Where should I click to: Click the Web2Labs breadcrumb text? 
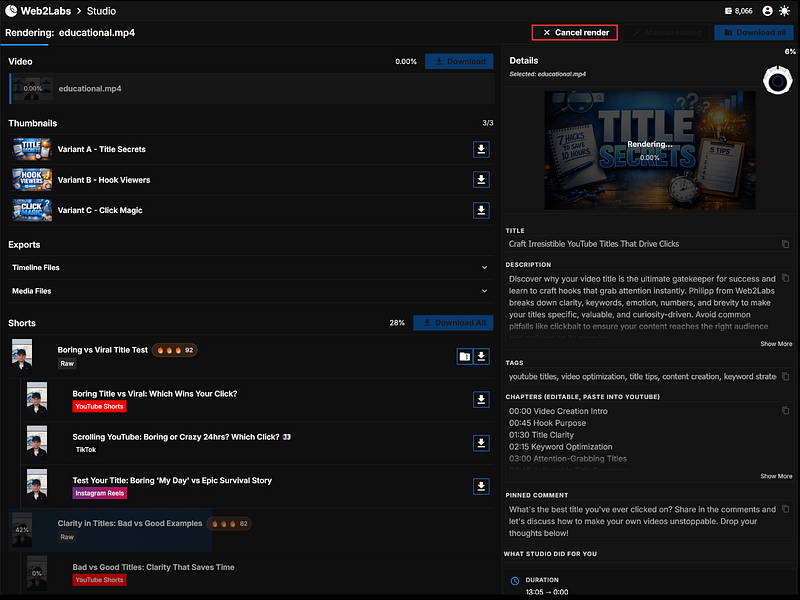[x=46, y=11]
